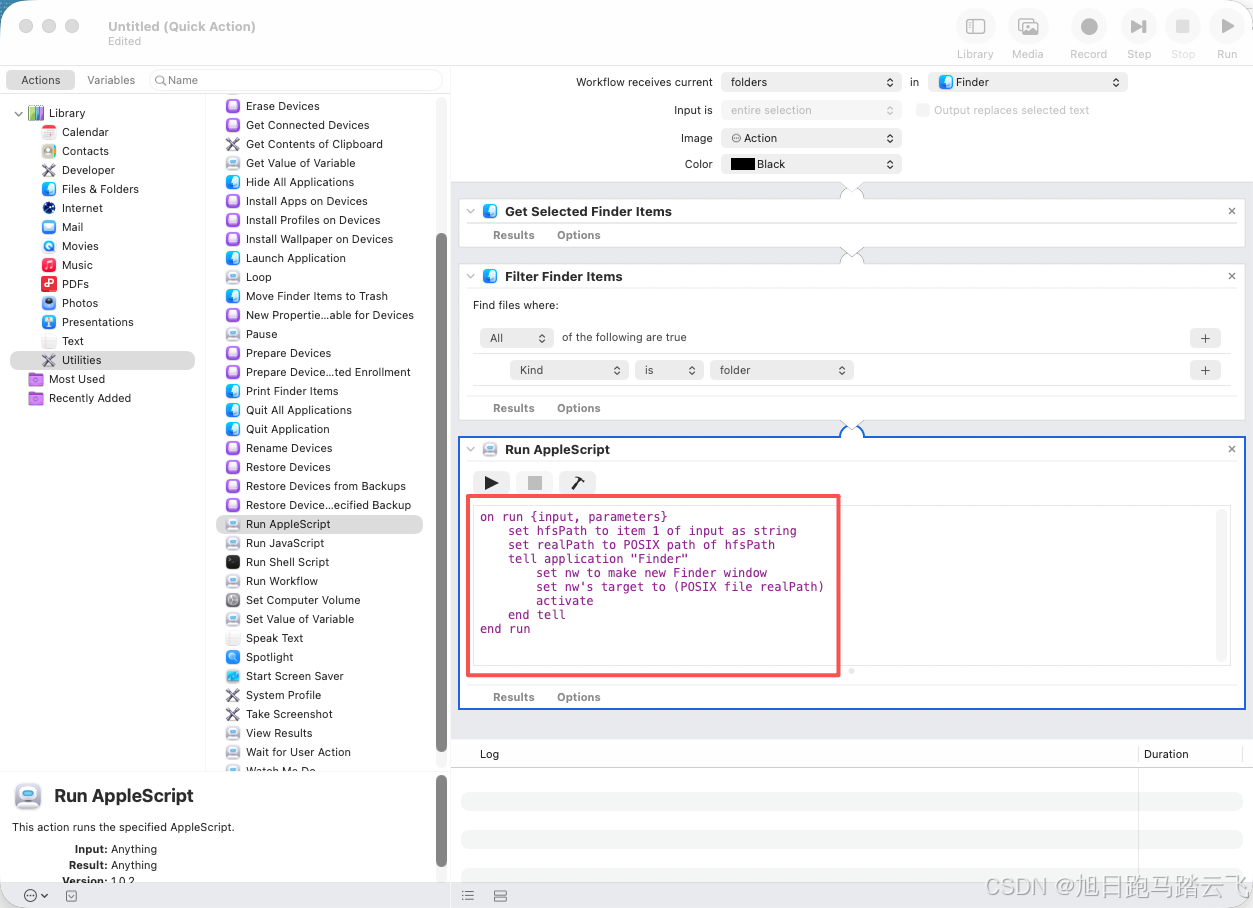Toggle log view with the list icon
Image resolution: width=1253 pixels, height=908 pixels.
tap(467, 895)
